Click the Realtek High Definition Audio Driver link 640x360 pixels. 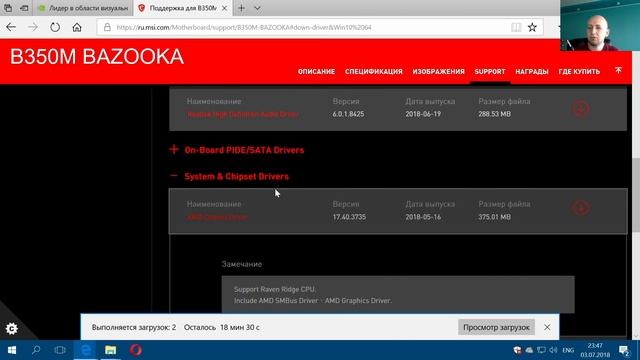coord(243,114)
